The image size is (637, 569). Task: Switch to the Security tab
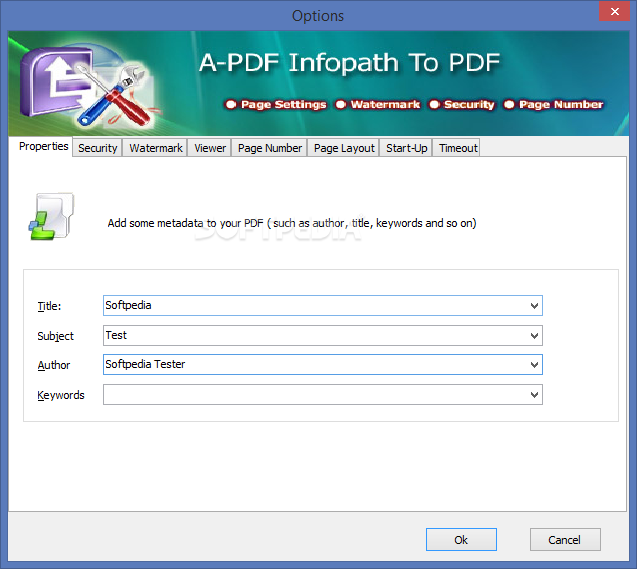click(98, 148)
